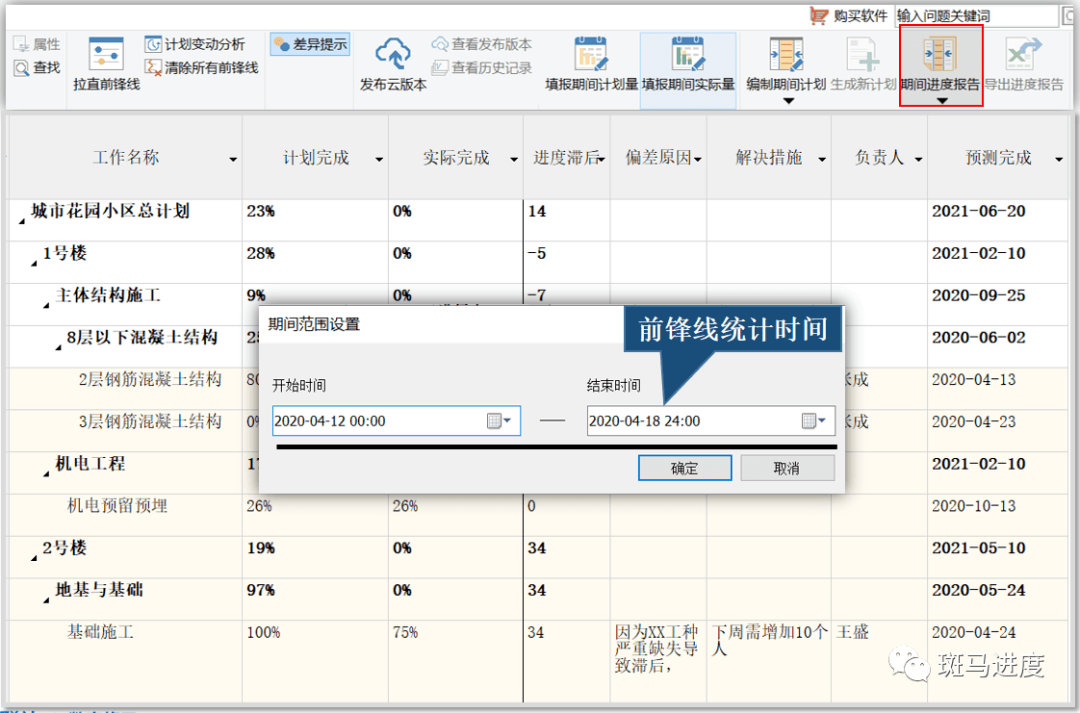Collapse 主体结构施工 node

(46, 305)
